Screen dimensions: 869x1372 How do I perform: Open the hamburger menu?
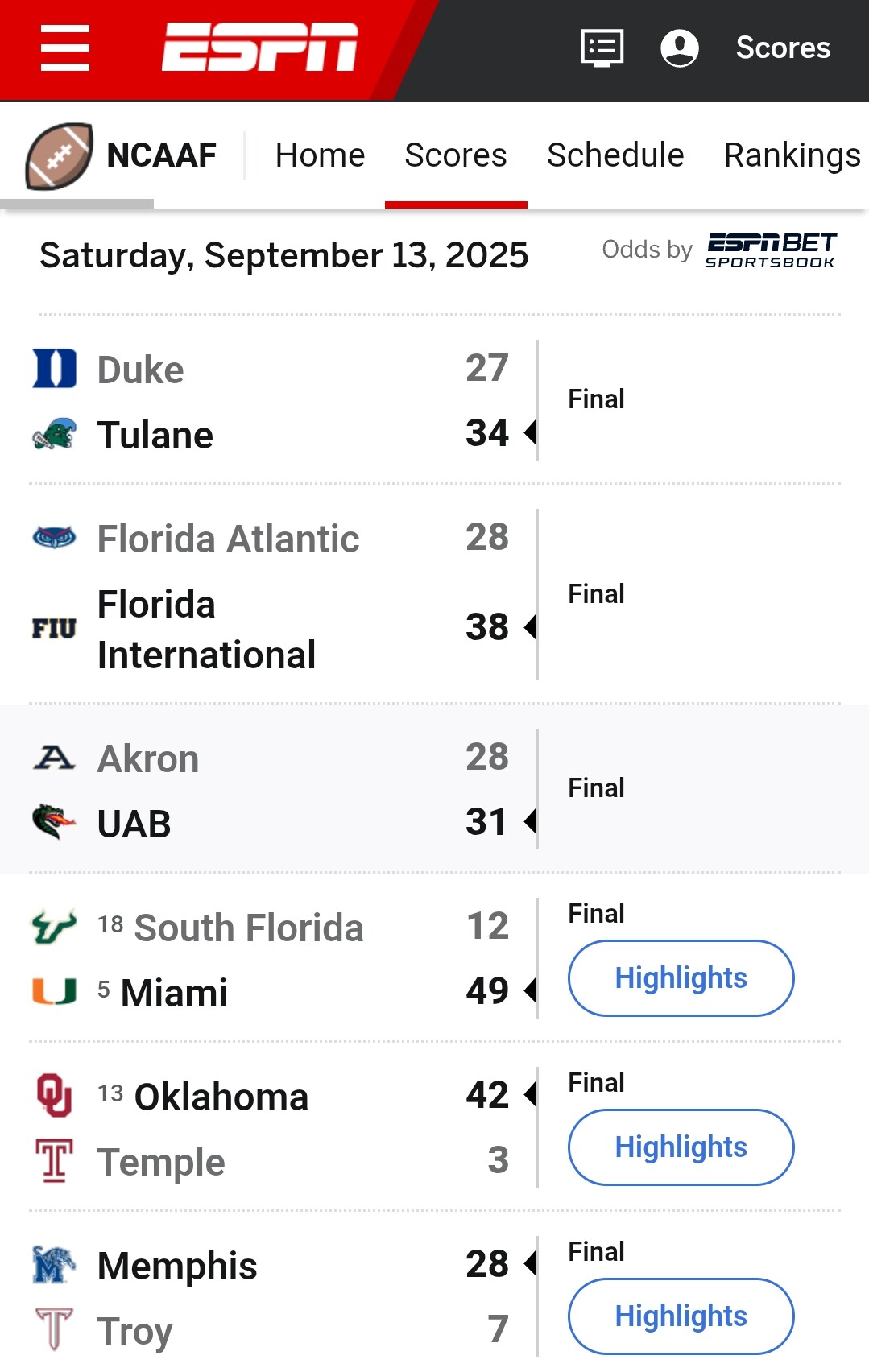pyautogui.click(x=65, y=48)
